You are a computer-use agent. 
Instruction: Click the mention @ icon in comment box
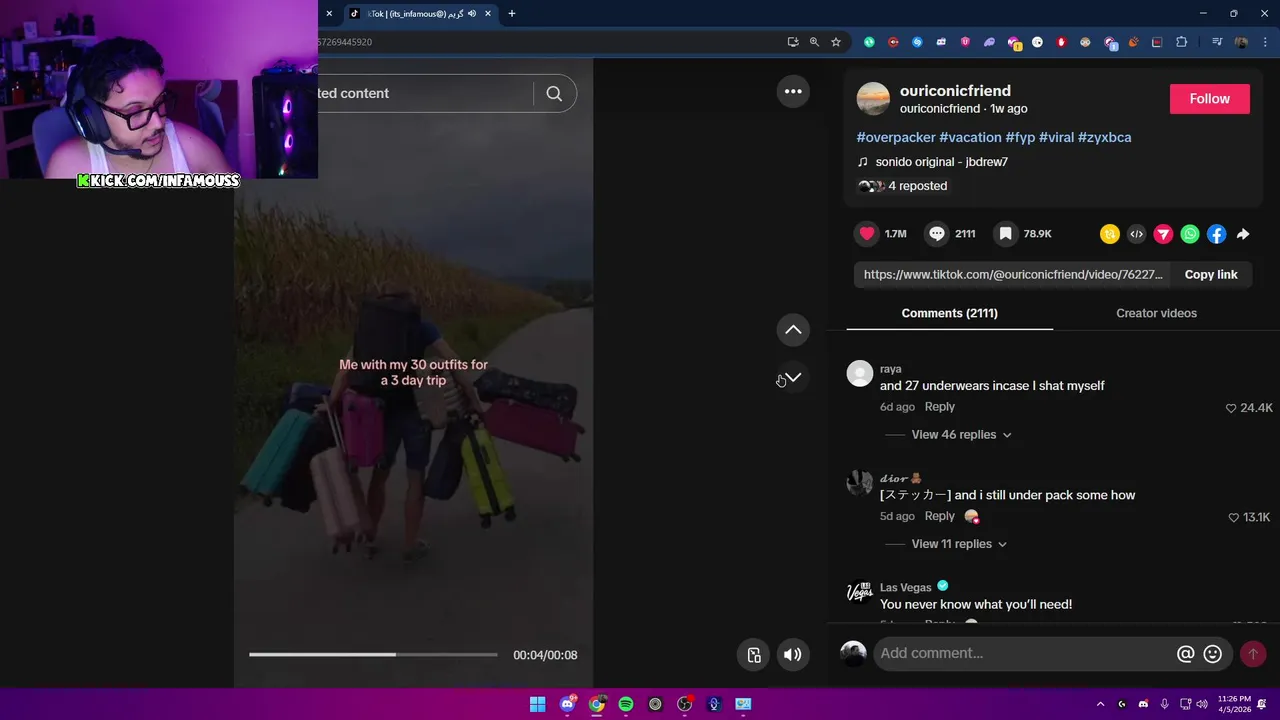pos(1185,654)
